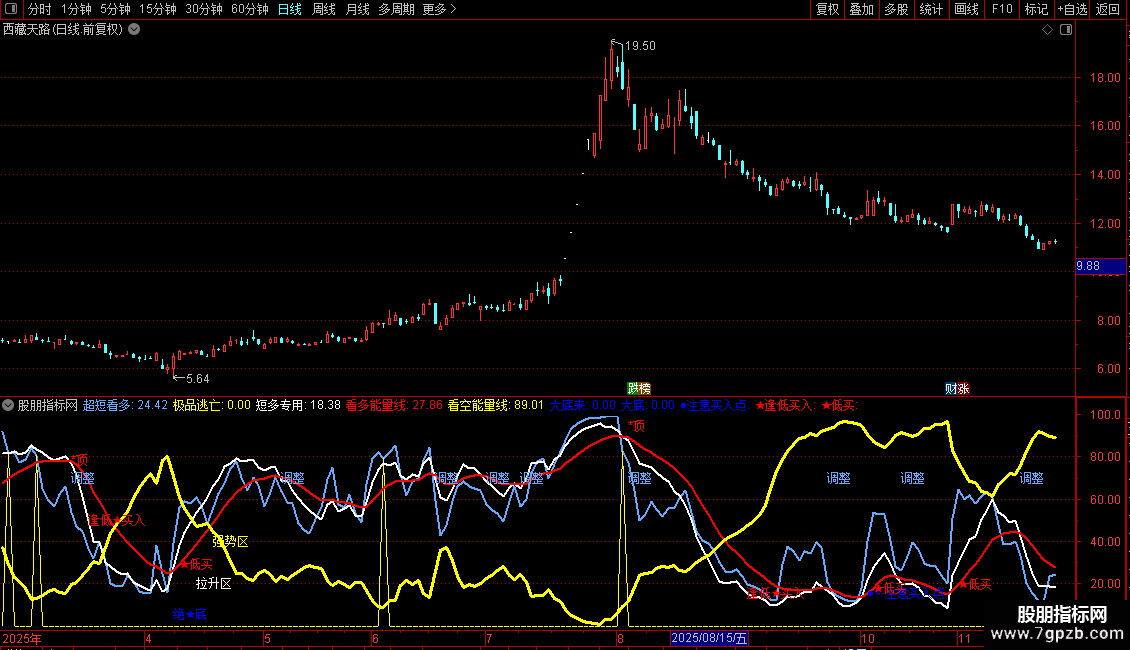
Task: Toggle the right side panel icon
Action: 1066,30
